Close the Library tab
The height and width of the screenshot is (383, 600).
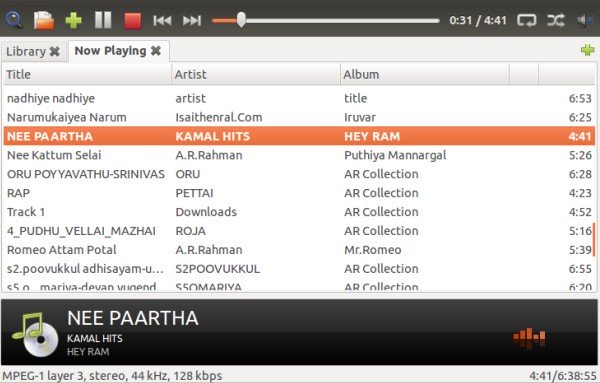pos(55,51)
